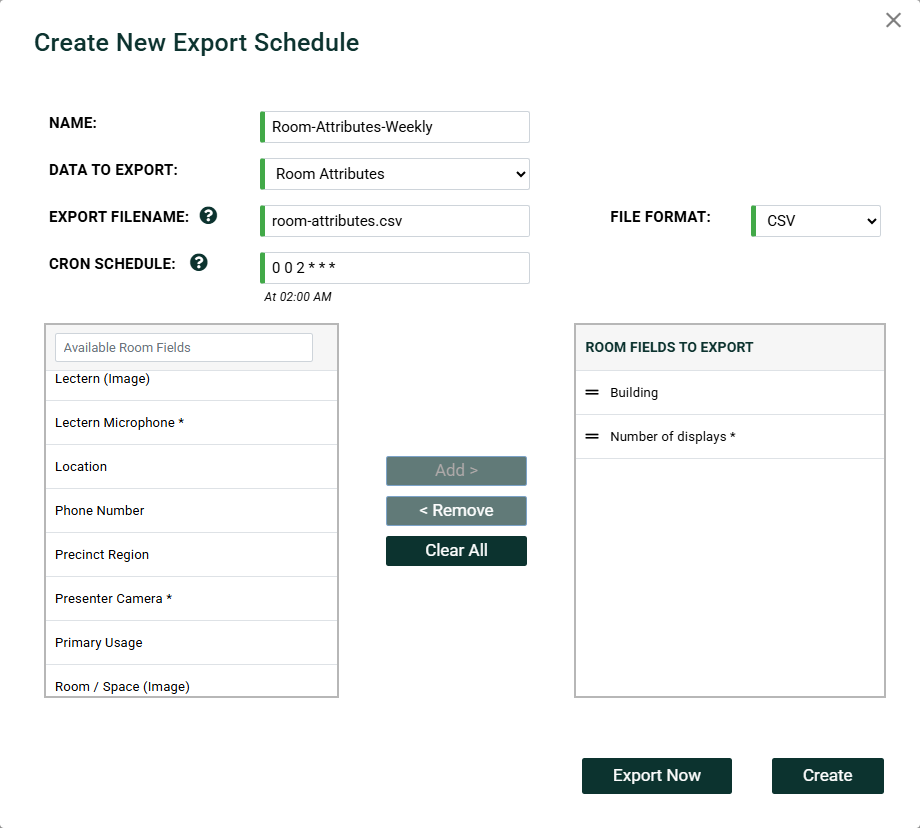Select Location in available fields
The image size is (920, 828).
191,467
